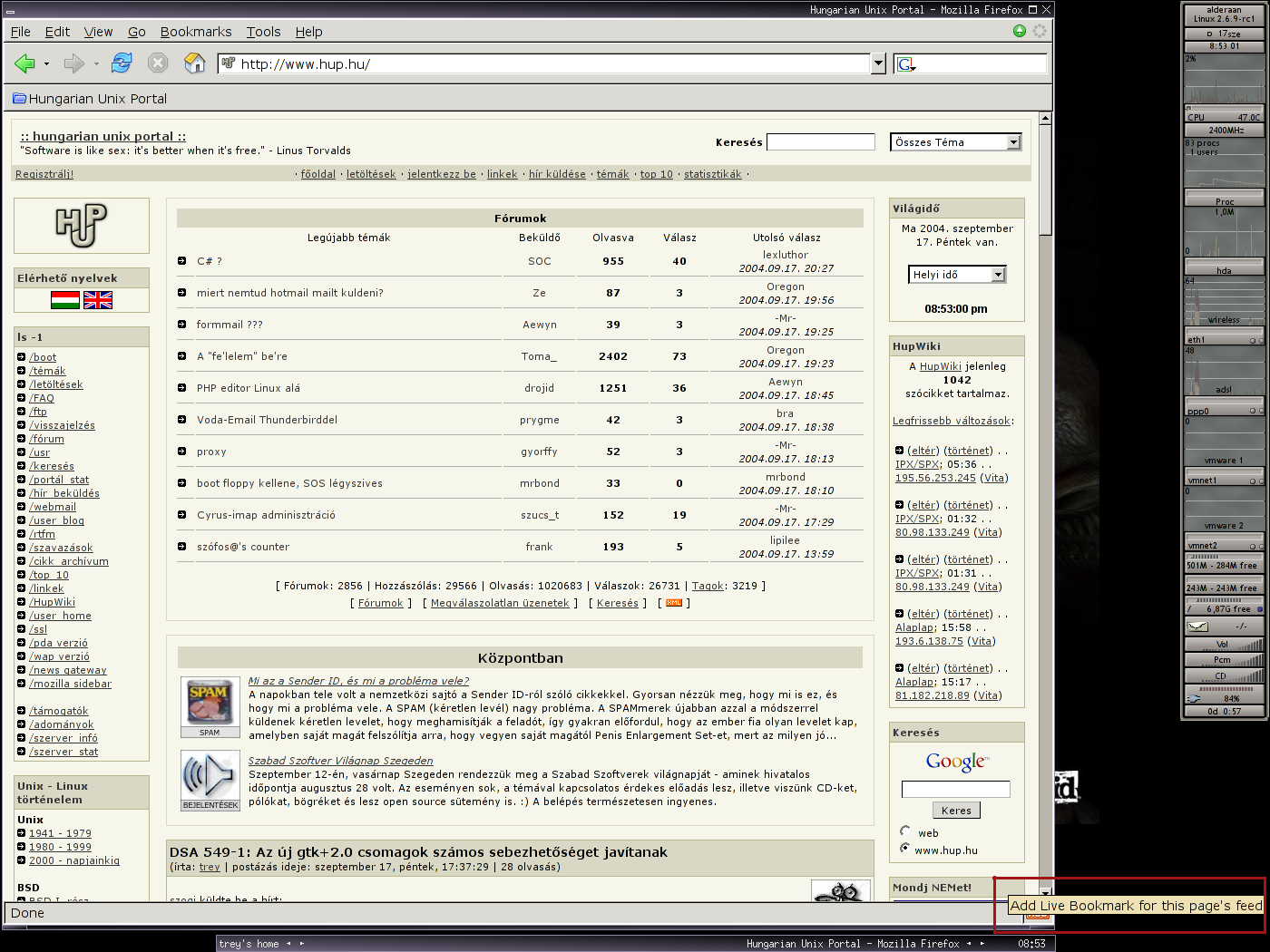Click the Vol volume slider in gkrellm

click(1224, 645)
